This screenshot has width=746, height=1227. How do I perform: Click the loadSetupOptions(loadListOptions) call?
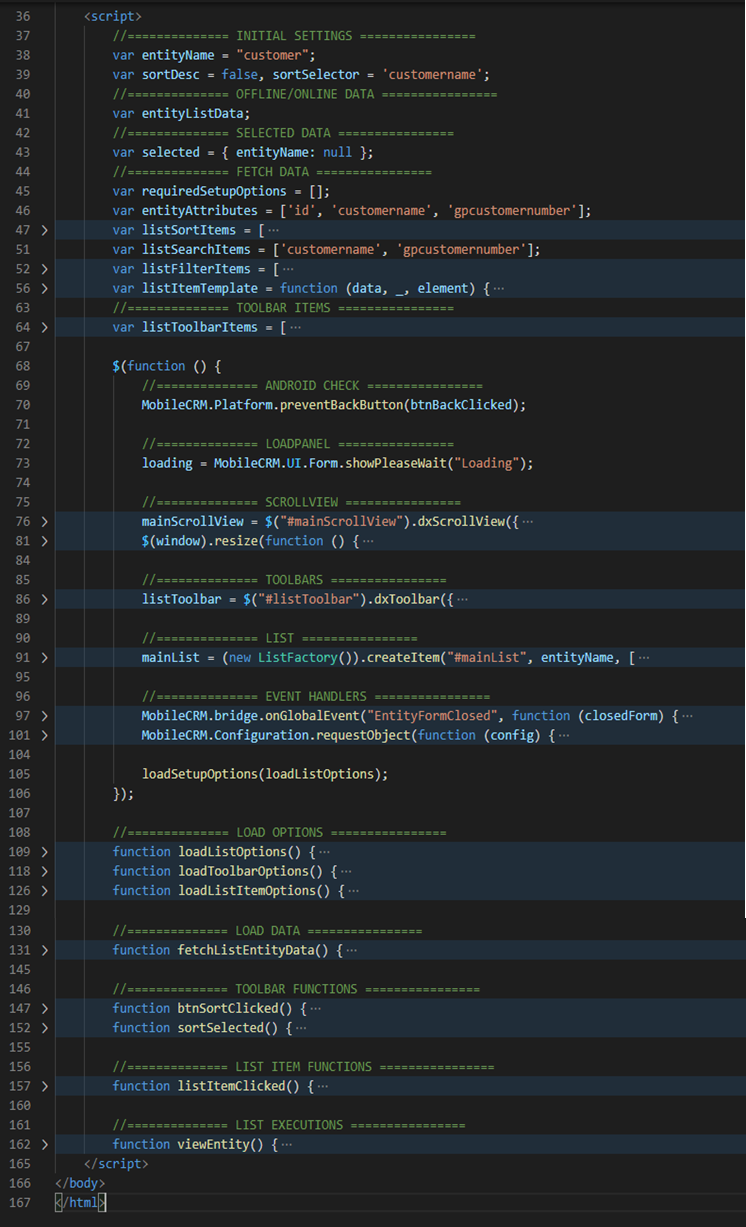(x=264, y=774)
